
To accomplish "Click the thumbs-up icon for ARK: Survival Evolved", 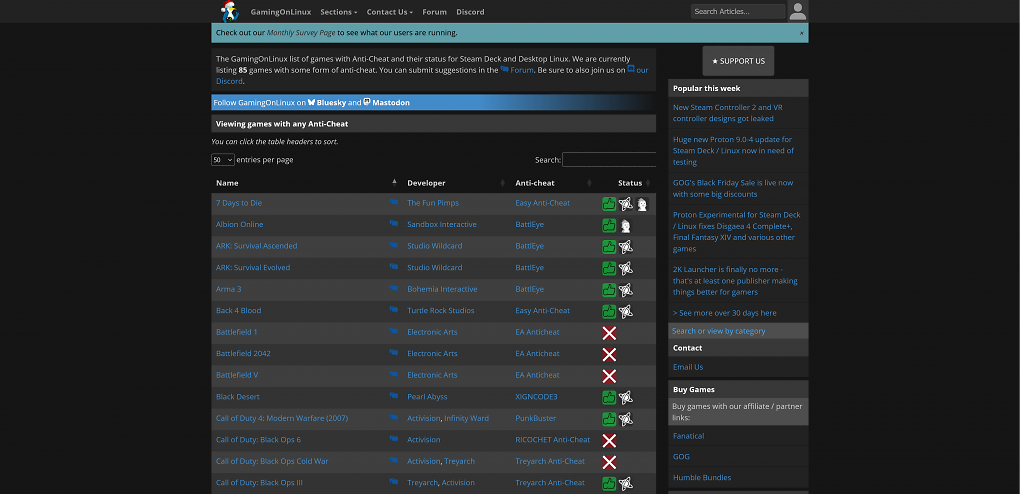I will (609, 268).
